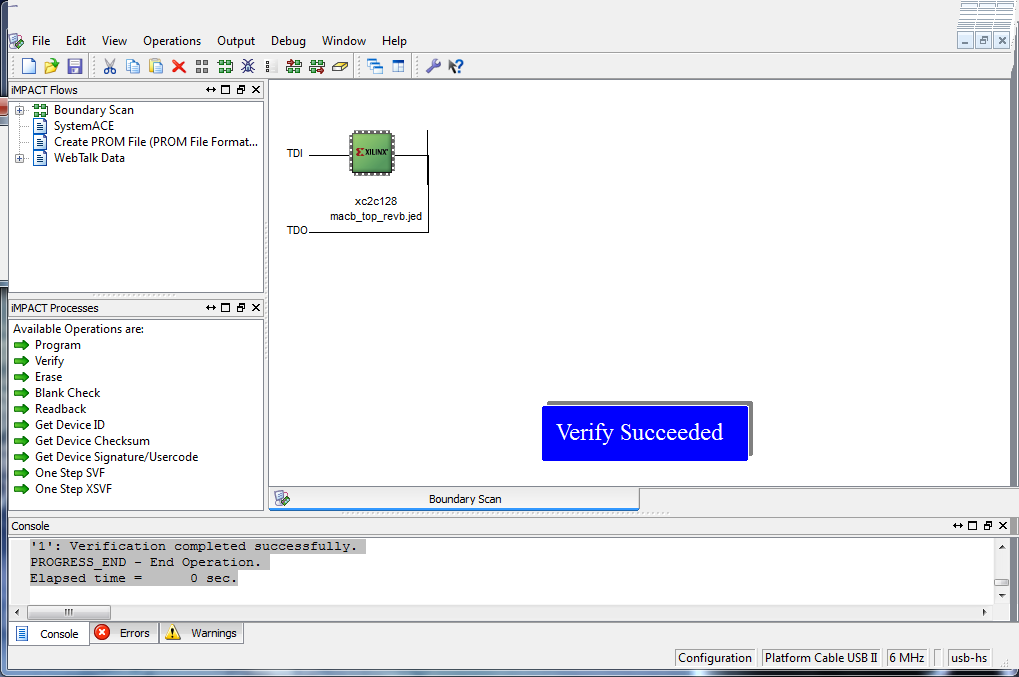Close the iMPACT Flows panel
The height and width of the screenshot is (677, 1019).
pos(256,90)
